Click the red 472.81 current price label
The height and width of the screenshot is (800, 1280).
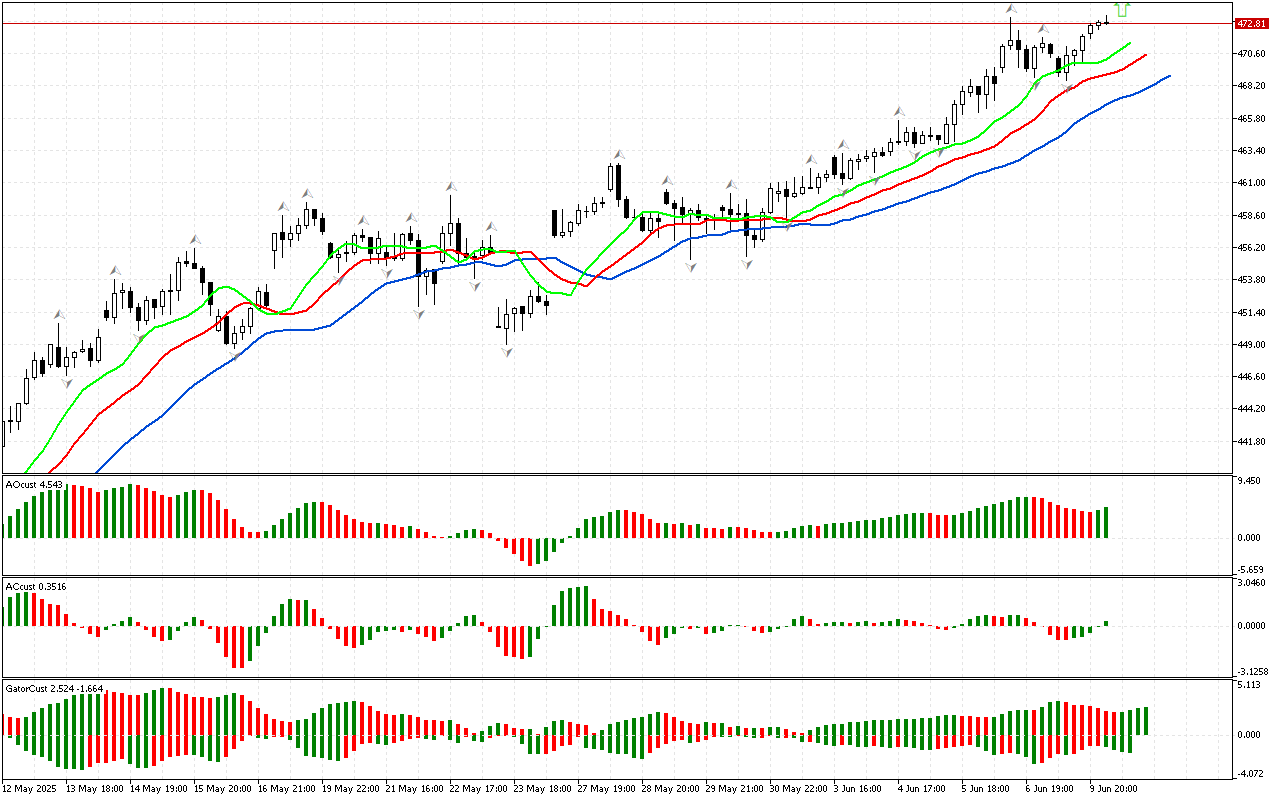point(1247,23)
